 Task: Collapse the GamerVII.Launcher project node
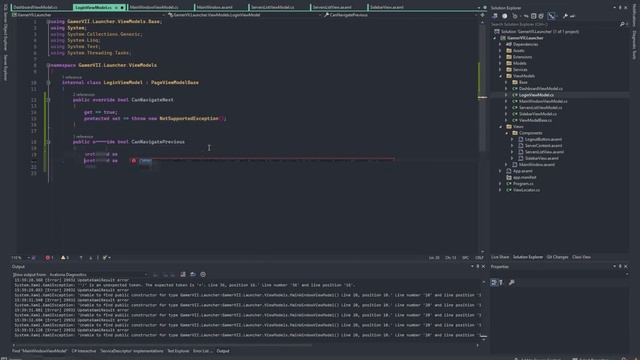pyautogui.click(x=495, y=38)
